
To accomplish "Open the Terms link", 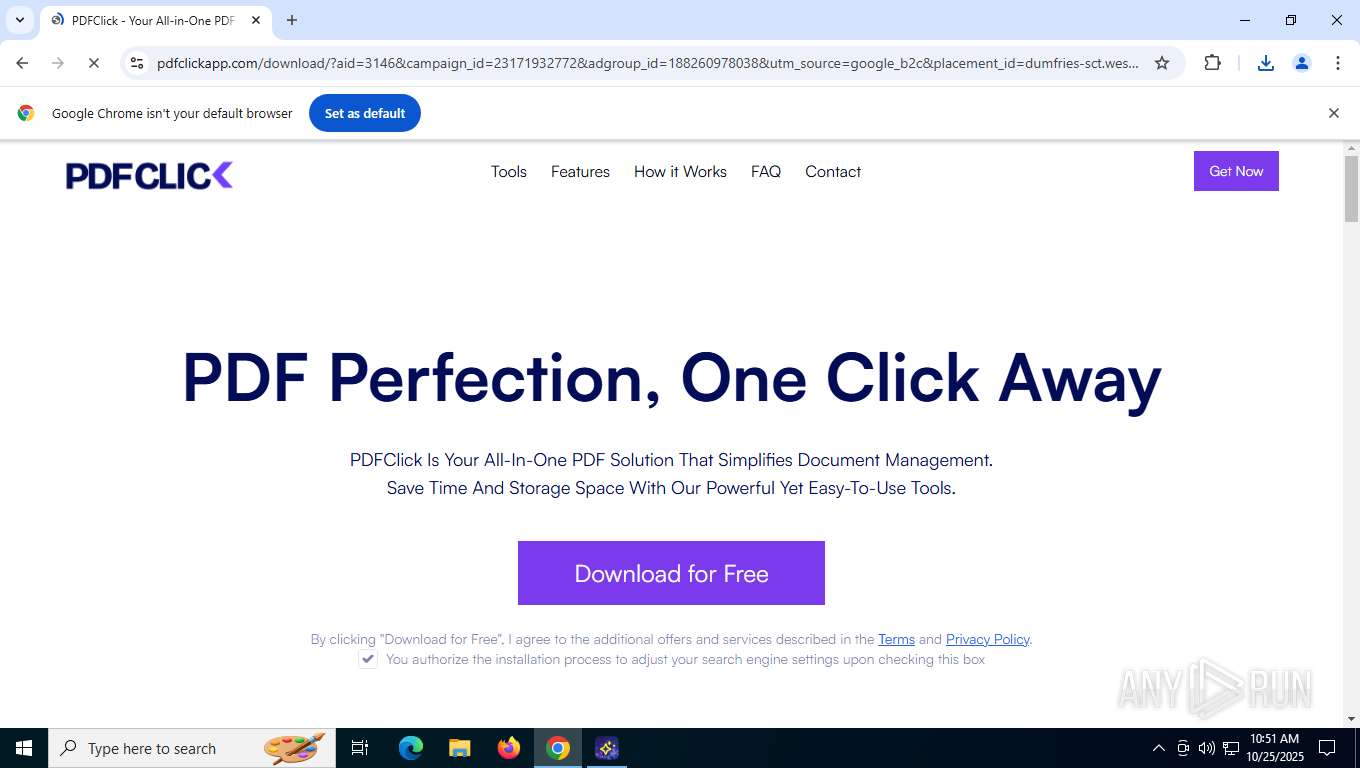I will [x=896, y=639].
